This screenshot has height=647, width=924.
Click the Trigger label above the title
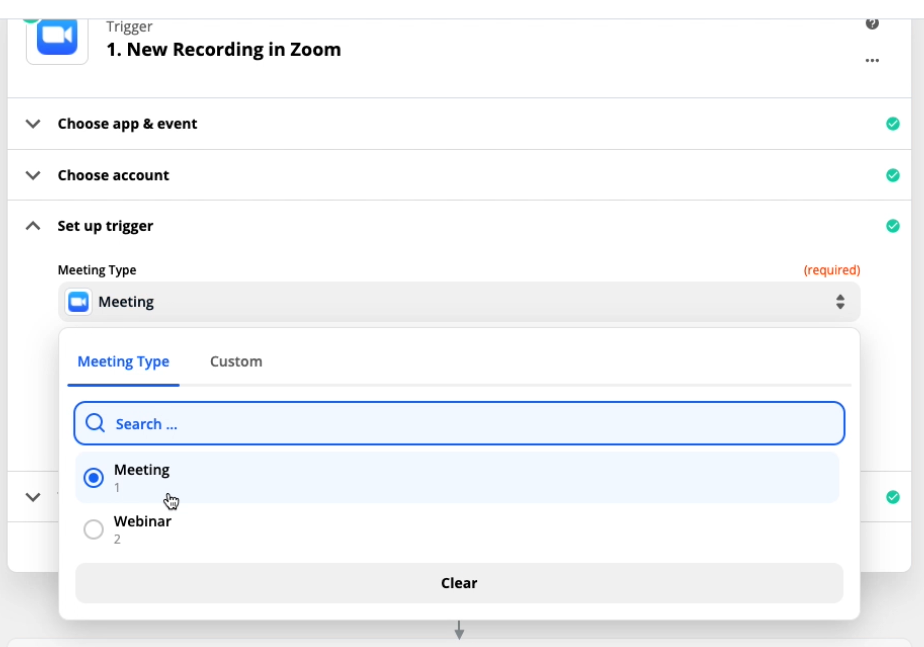(129, 26)
